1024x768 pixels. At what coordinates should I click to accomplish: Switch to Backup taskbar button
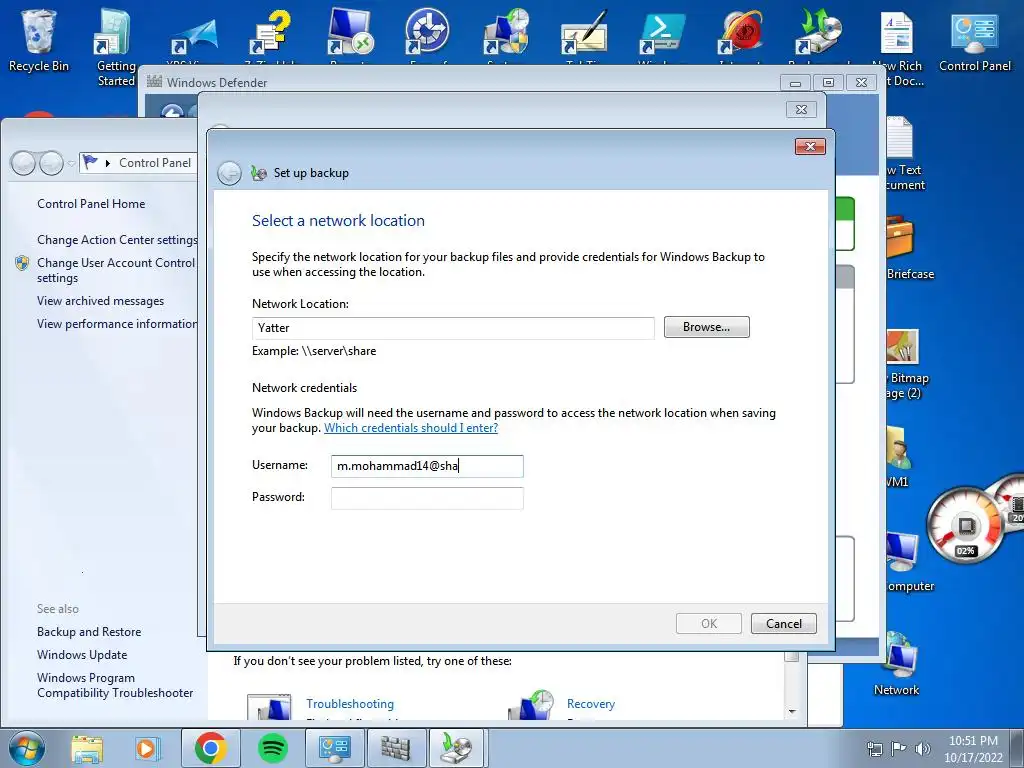click(456, 748)
